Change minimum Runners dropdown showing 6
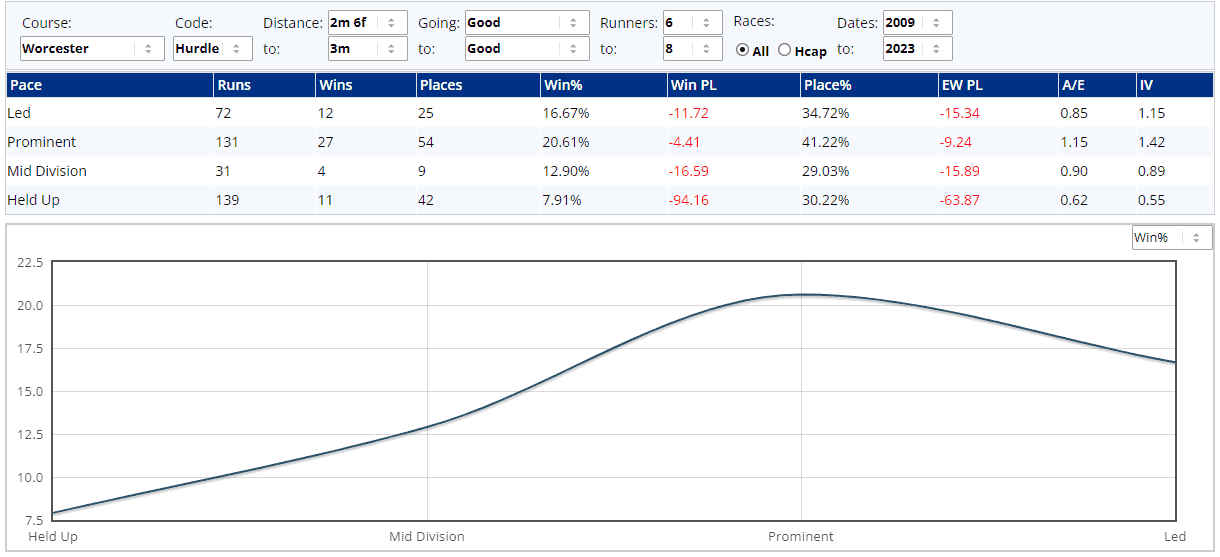Screen dimensions: 1220x557 (692, 22)
